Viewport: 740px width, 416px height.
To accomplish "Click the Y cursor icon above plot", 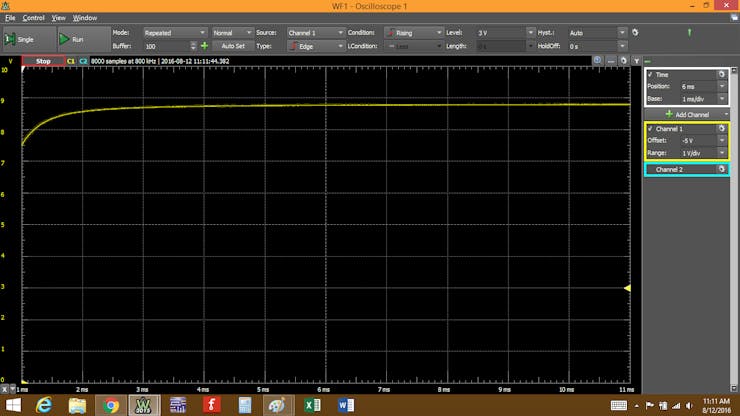I will pos(636,61).
